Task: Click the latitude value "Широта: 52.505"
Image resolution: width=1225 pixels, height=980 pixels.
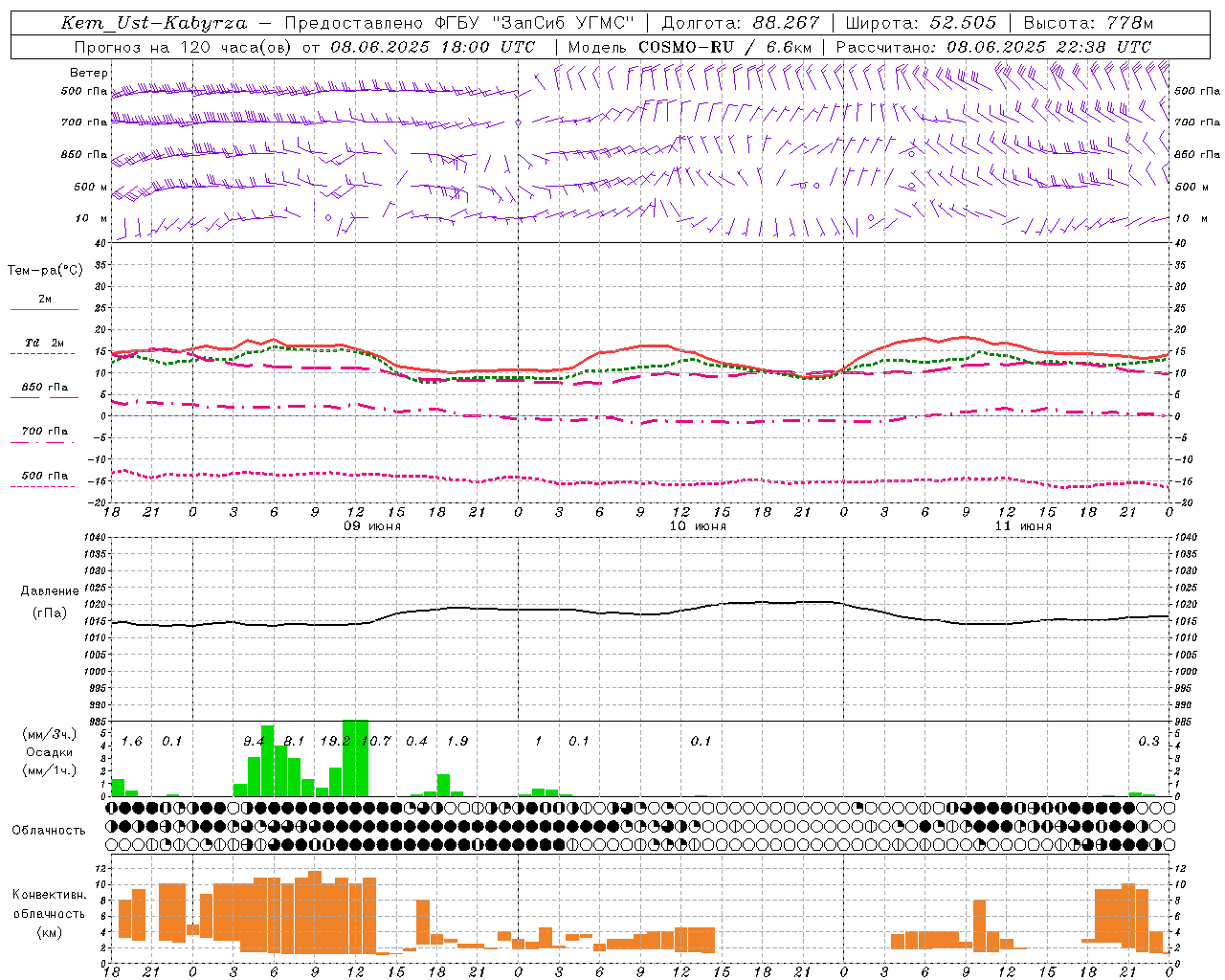Action: tap(921, 23)
